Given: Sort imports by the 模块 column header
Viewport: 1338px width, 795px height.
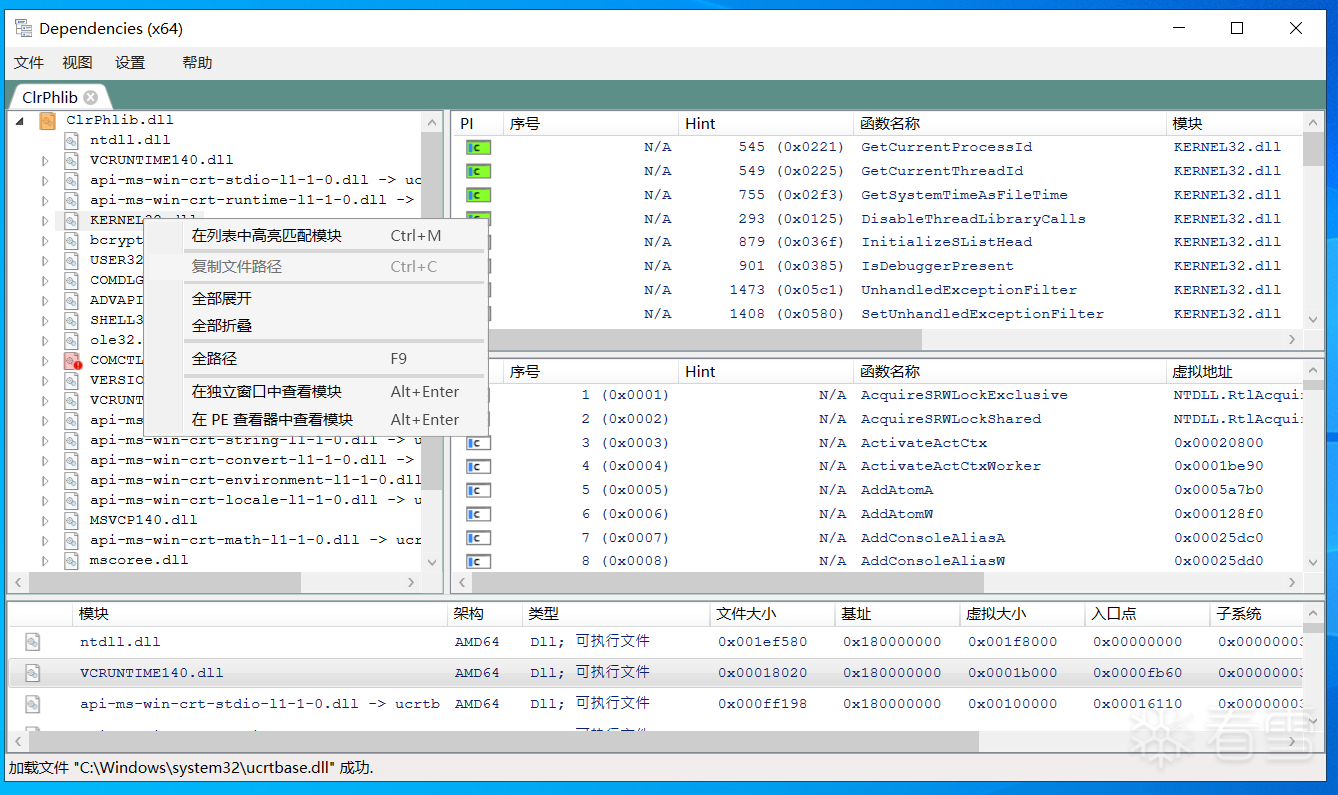Looking at the screenshot, I should pyautogui.click(x=1235, y=124).
